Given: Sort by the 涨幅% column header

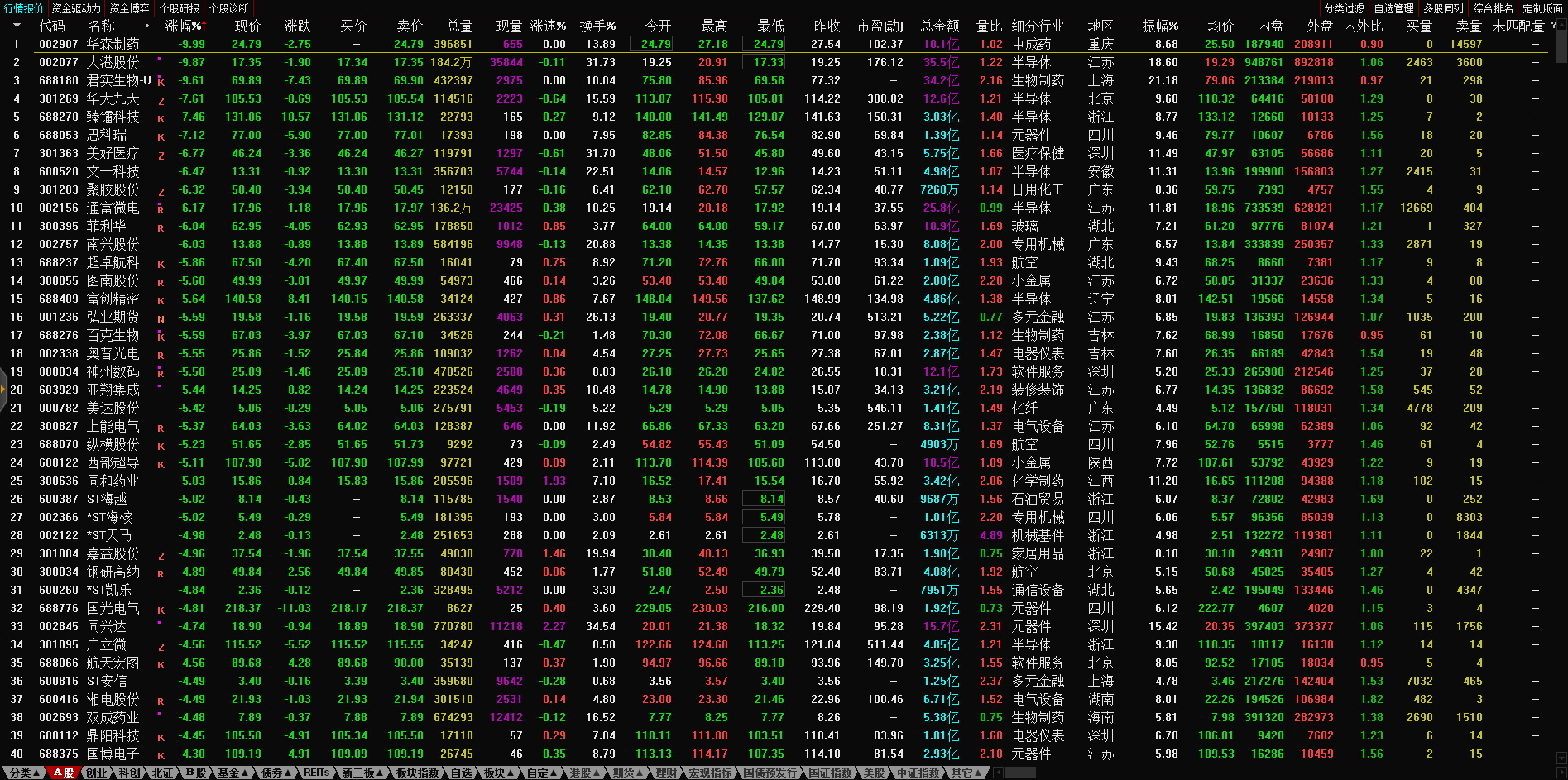Looking at the screenshot, I should pyautogui.click(x=183, y=26).
